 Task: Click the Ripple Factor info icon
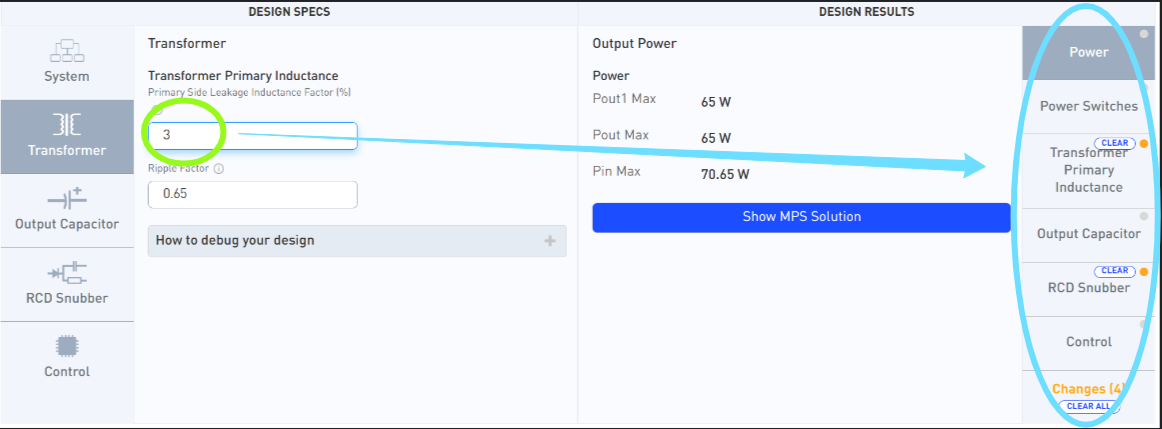tap(219, 168)
